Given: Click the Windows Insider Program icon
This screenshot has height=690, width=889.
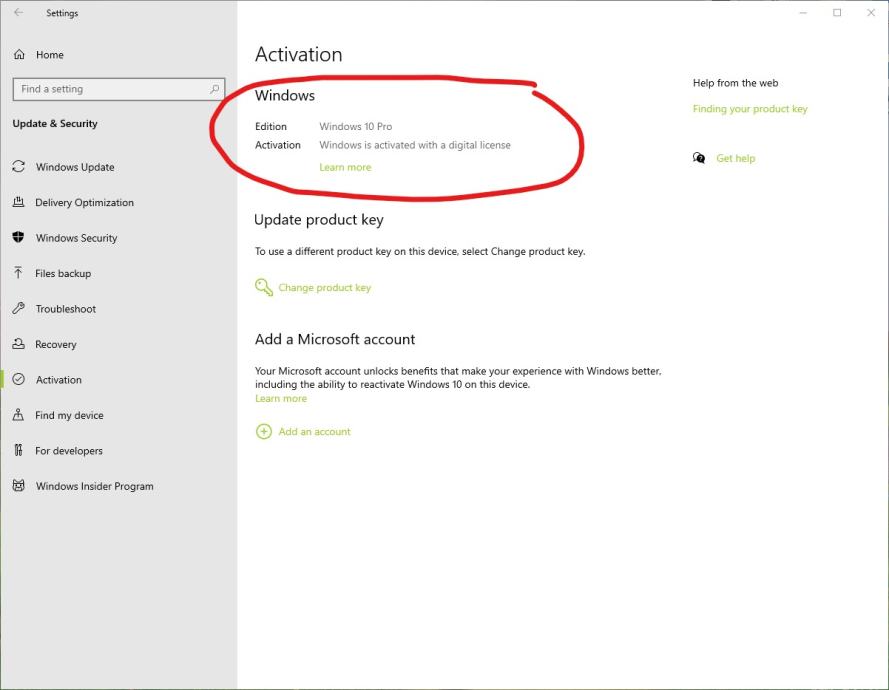Looking at the screenshot, I should point(18,486).
